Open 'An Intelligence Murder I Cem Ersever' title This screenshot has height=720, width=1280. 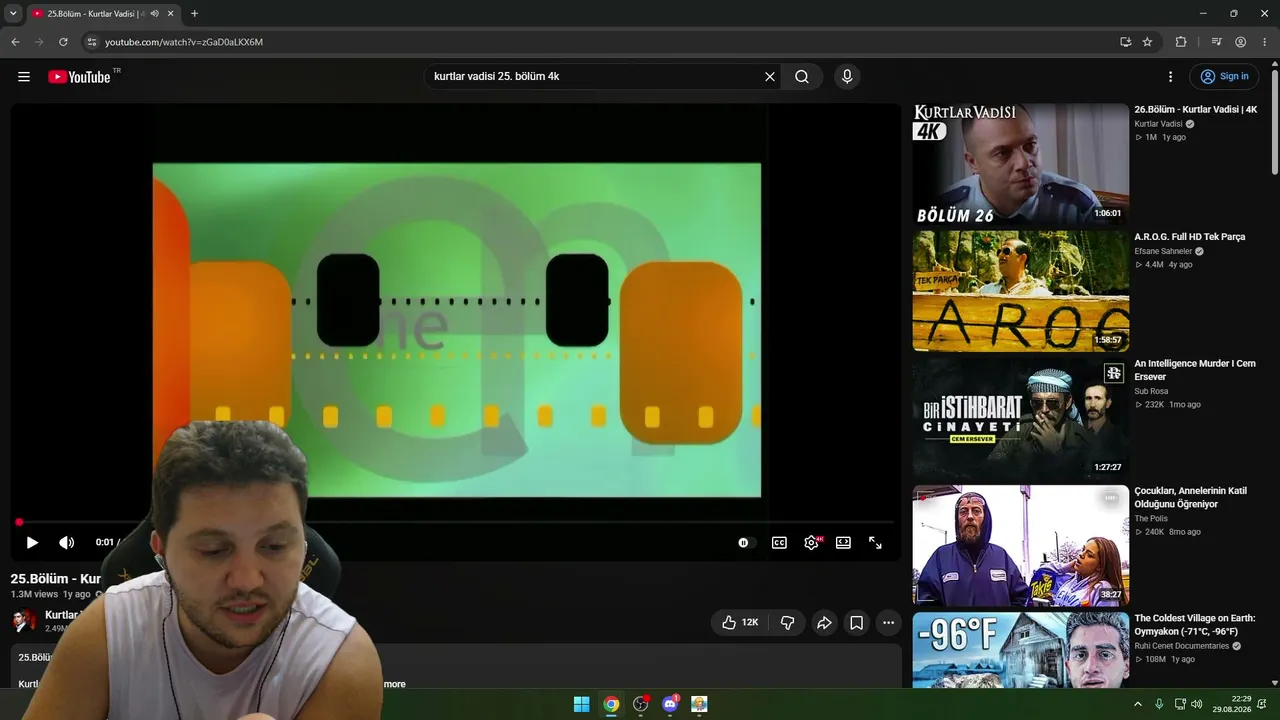1195,370
